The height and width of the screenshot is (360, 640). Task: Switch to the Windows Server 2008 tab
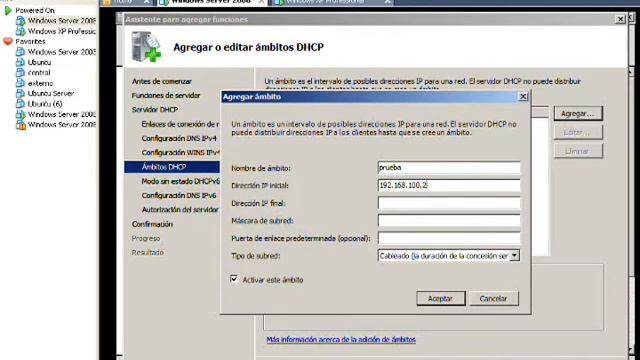tap(212, 2)
